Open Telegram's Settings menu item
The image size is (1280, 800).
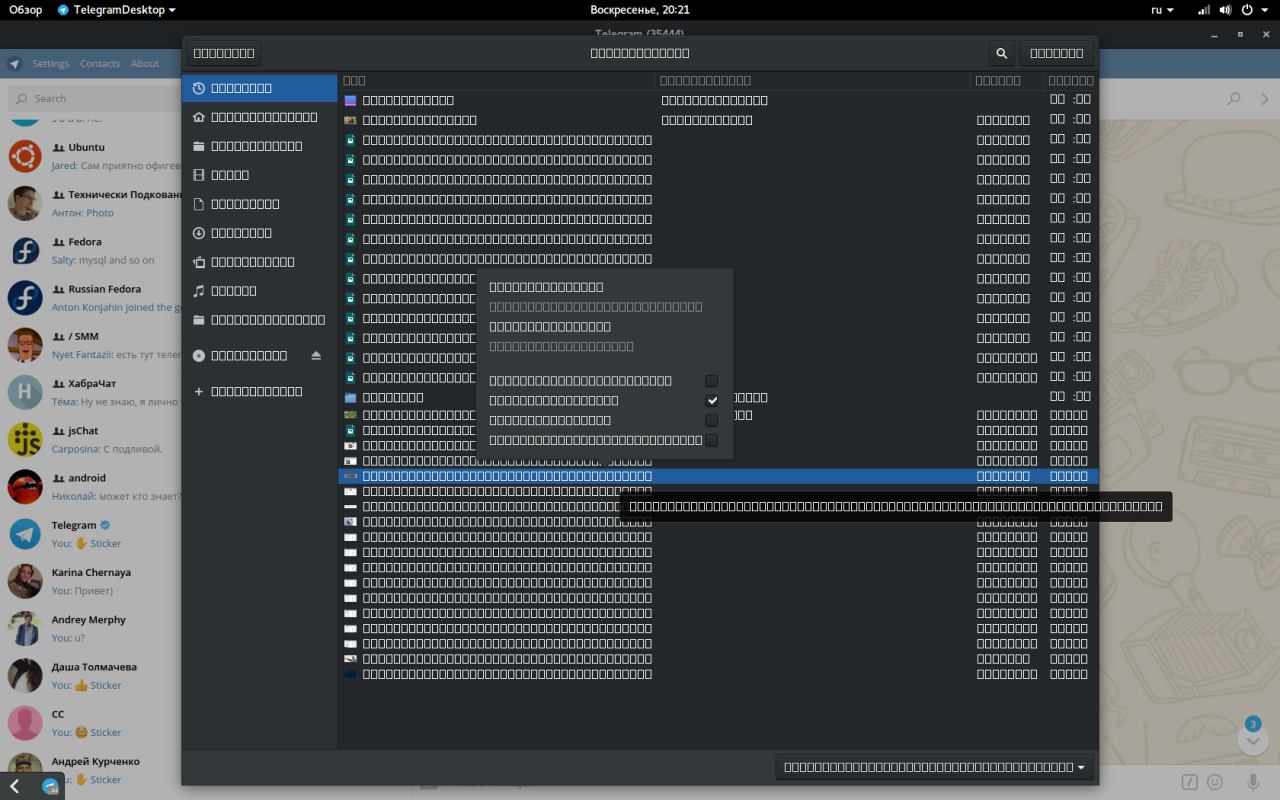[51, 63]
